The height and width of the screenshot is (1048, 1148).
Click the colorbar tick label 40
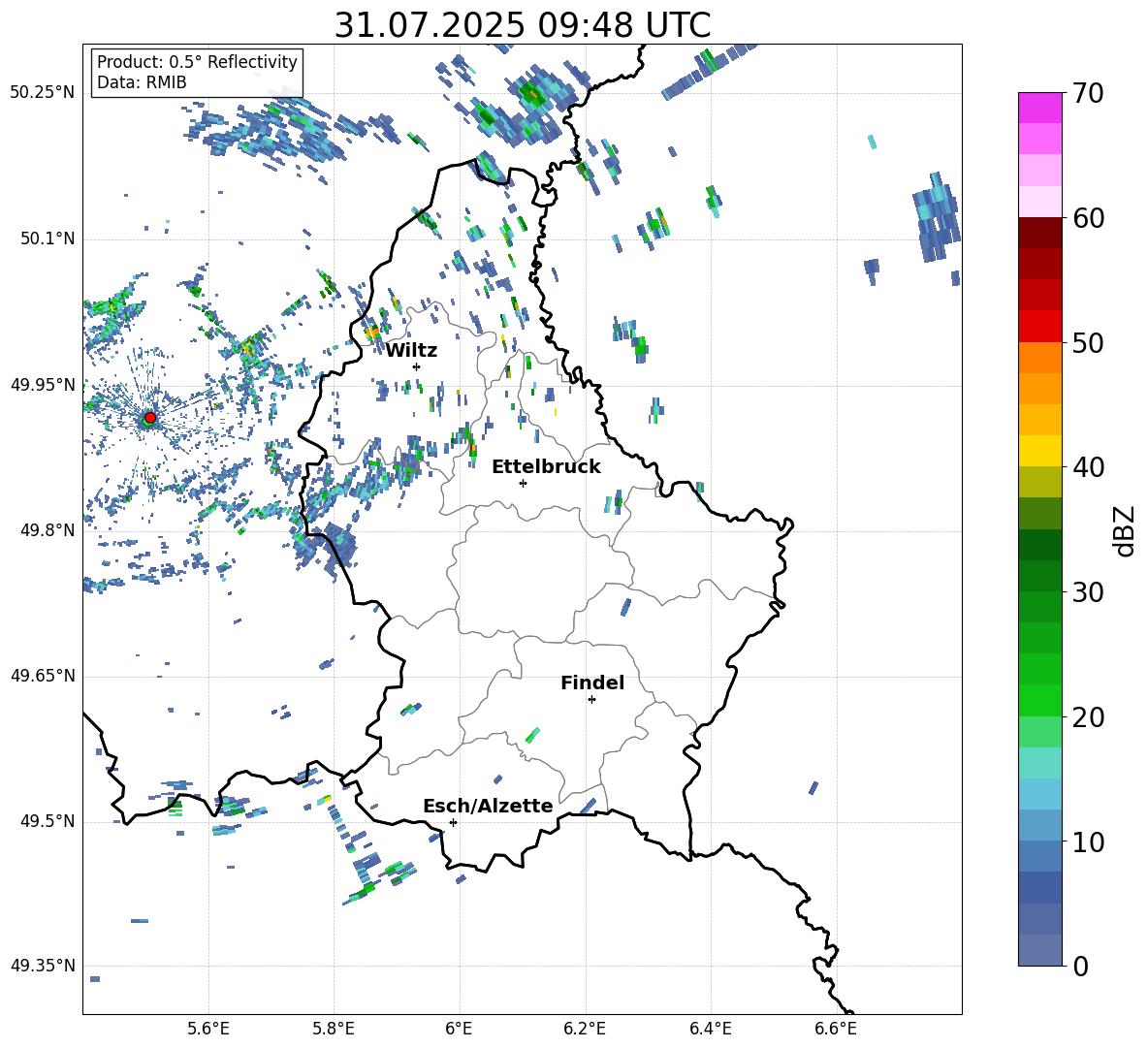1087,467
